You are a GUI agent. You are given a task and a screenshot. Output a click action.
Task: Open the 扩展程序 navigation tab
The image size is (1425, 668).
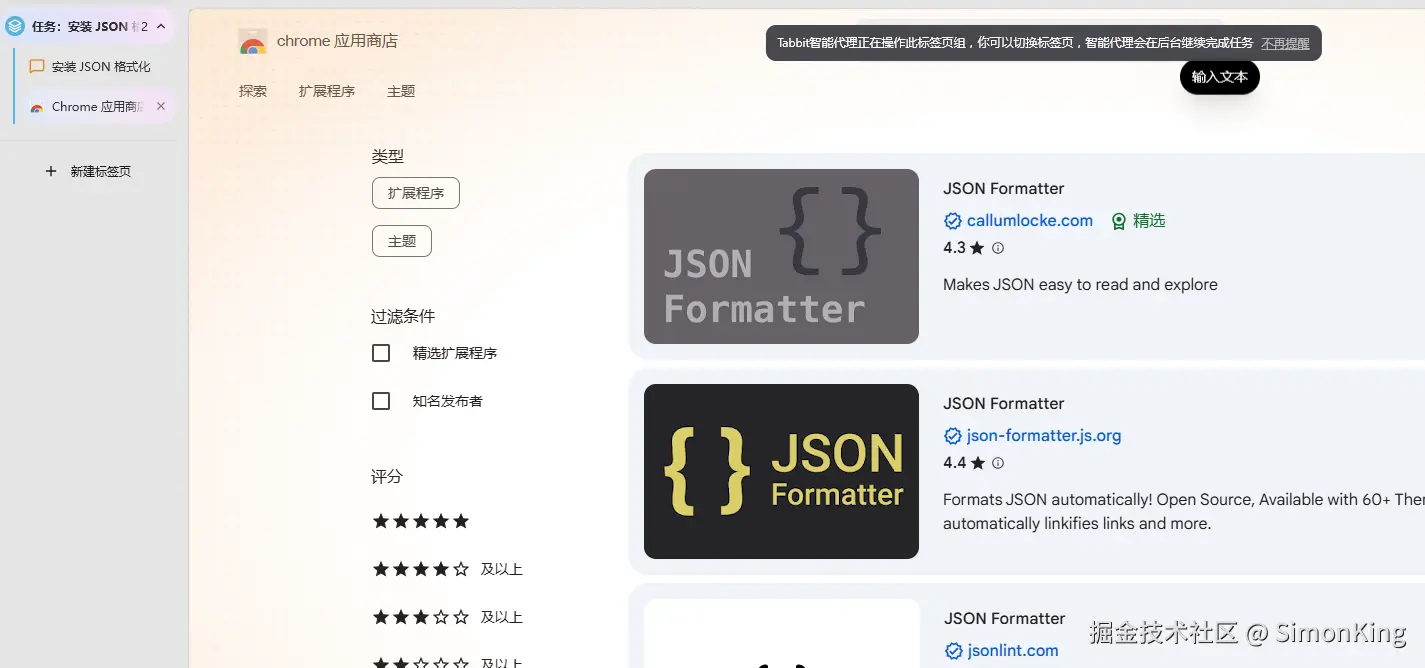click(327, 91)
